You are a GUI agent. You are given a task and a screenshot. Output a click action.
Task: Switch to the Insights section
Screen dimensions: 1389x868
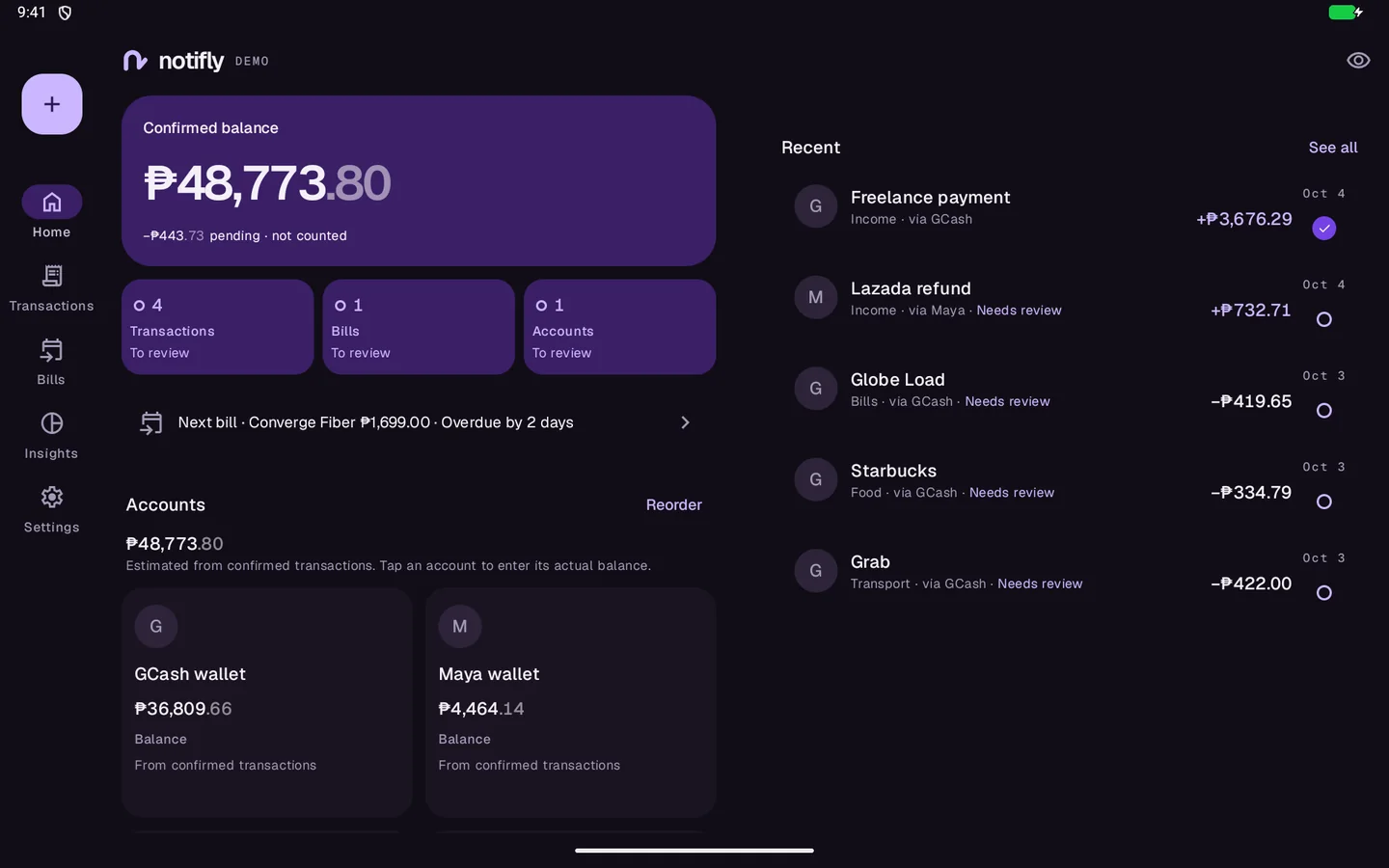[52, 436]
